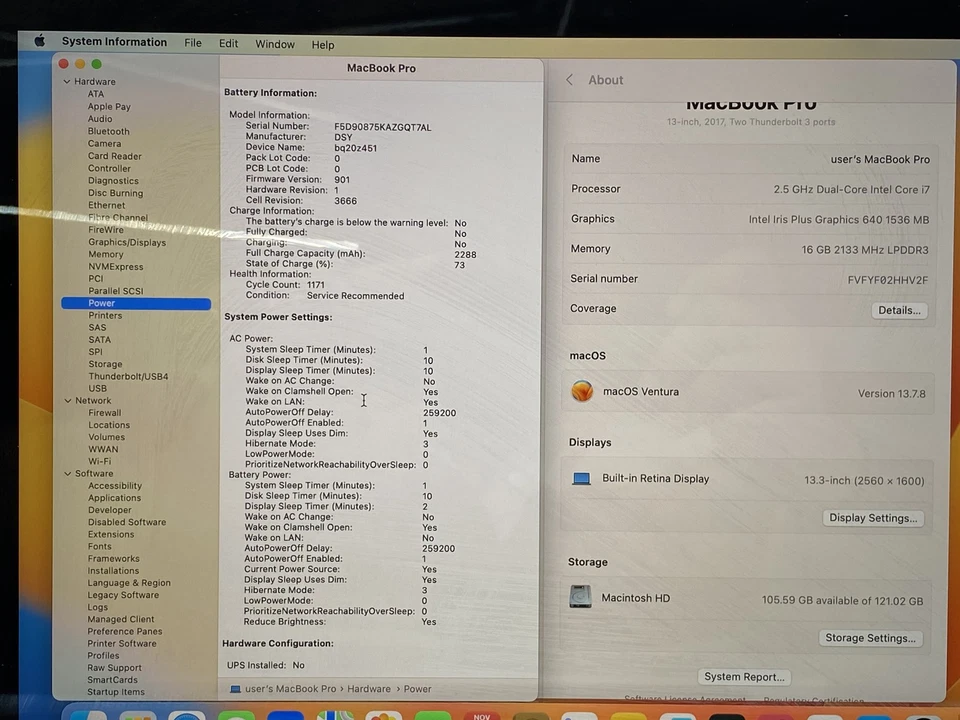Click the Built-in Retina Display icon
The image size is (960, 720).
[581, 478]
